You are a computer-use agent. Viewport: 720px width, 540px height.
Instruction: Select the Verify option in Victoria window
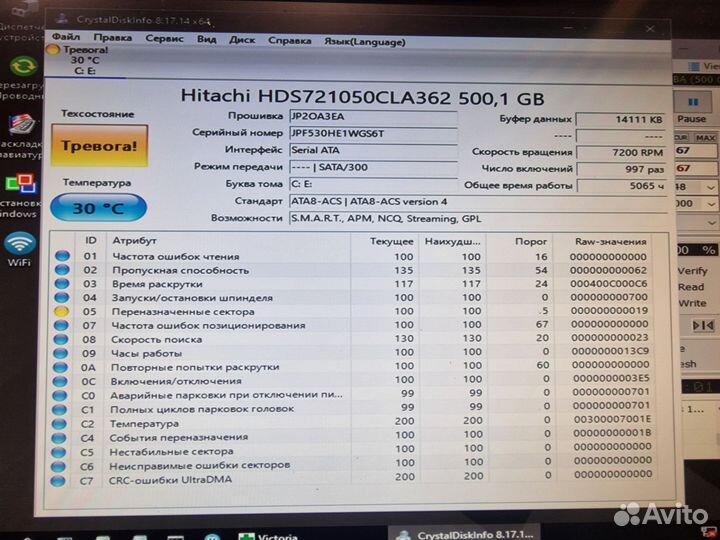[692, 271]
